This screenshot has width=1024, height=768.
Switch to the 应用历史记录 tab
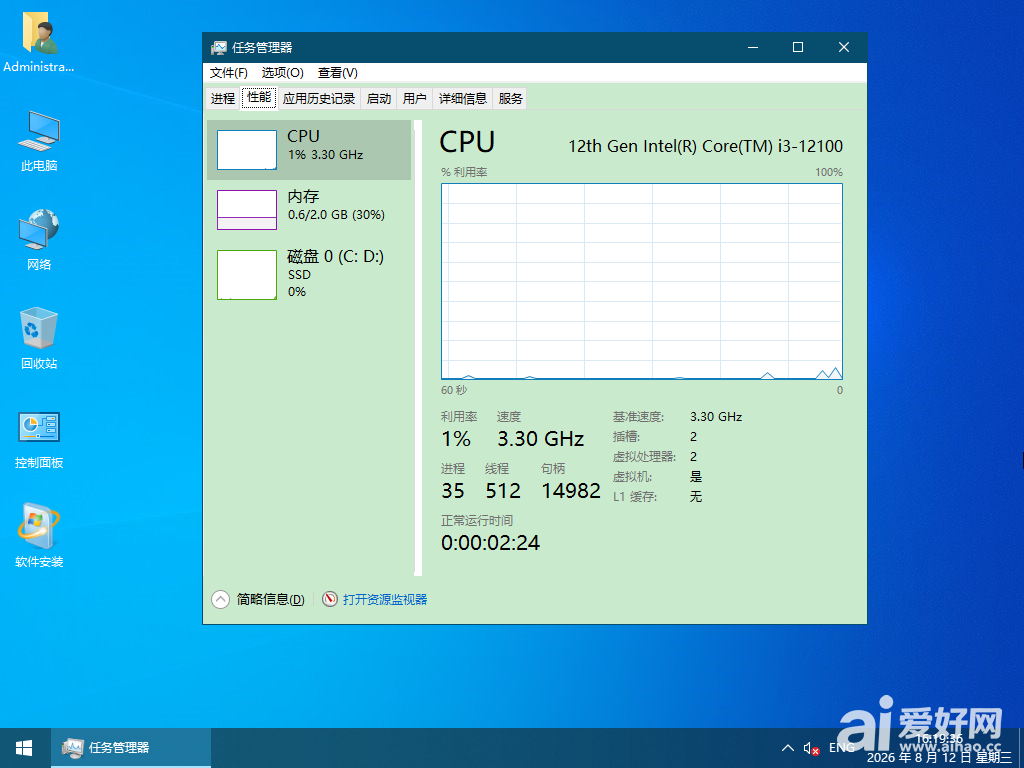(319, 99)
